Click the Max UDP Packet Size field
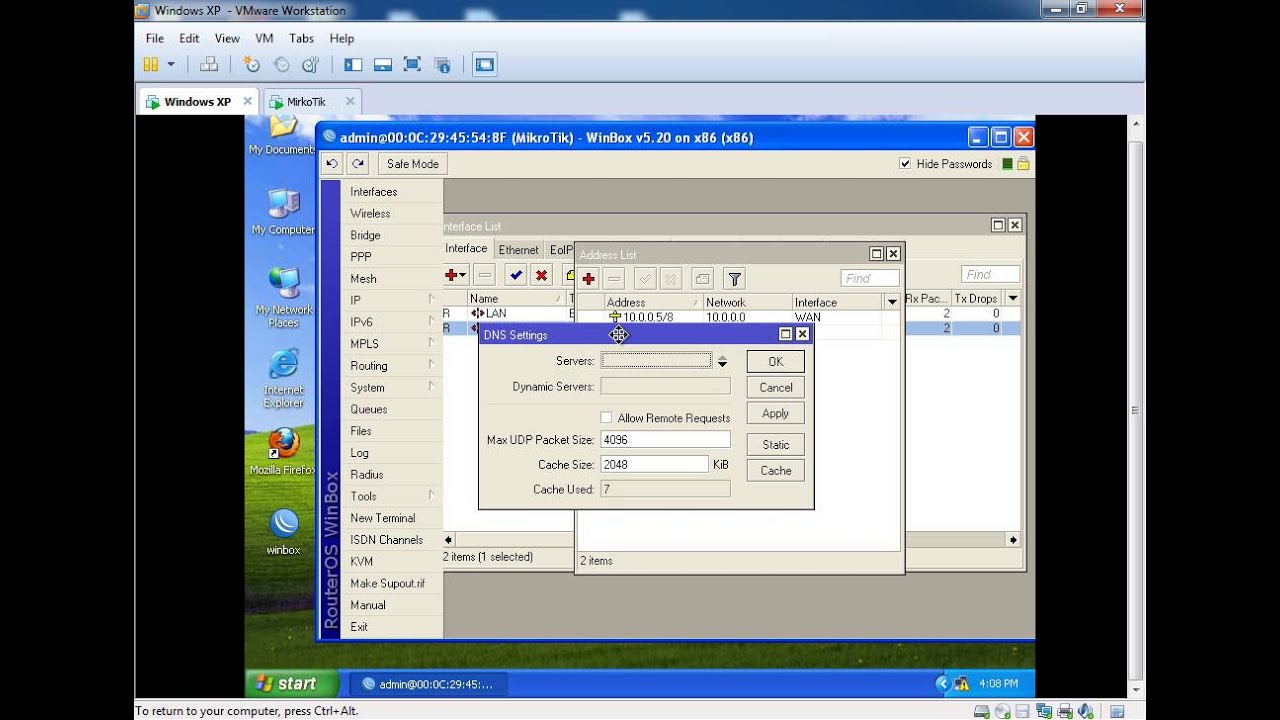Screen dimensions: 1280x720 click(665, 440)
